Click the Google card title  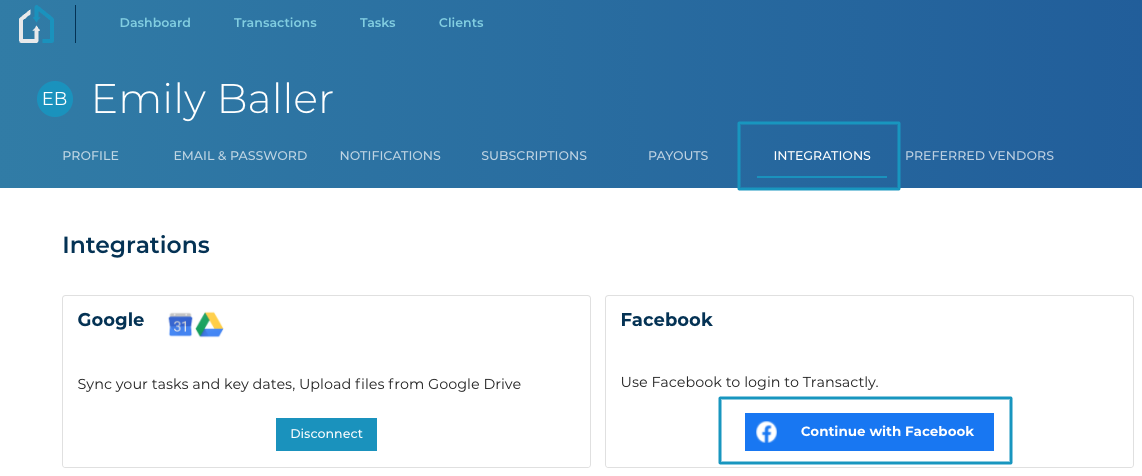click(111, 320)
